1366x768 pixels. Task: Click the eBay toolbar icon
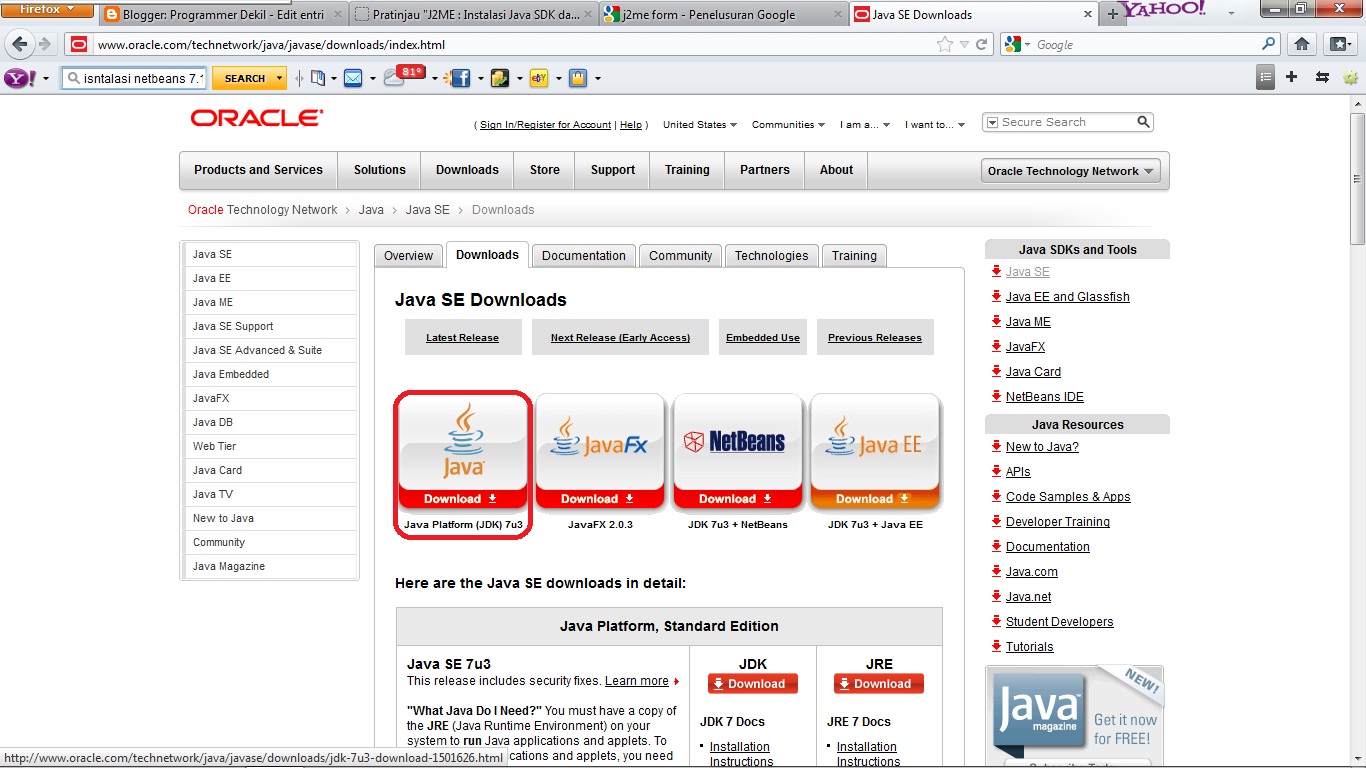(539, 78)
